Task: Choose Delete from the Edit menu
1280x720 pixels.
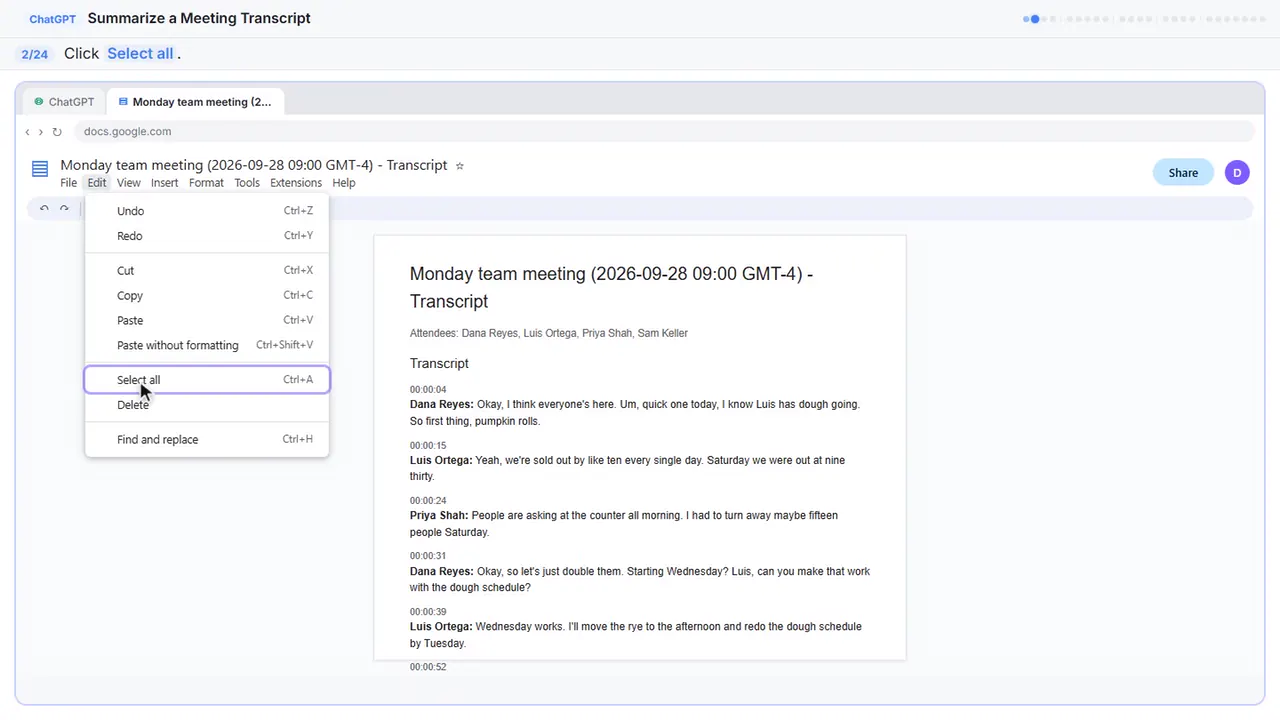Action: 207,405
